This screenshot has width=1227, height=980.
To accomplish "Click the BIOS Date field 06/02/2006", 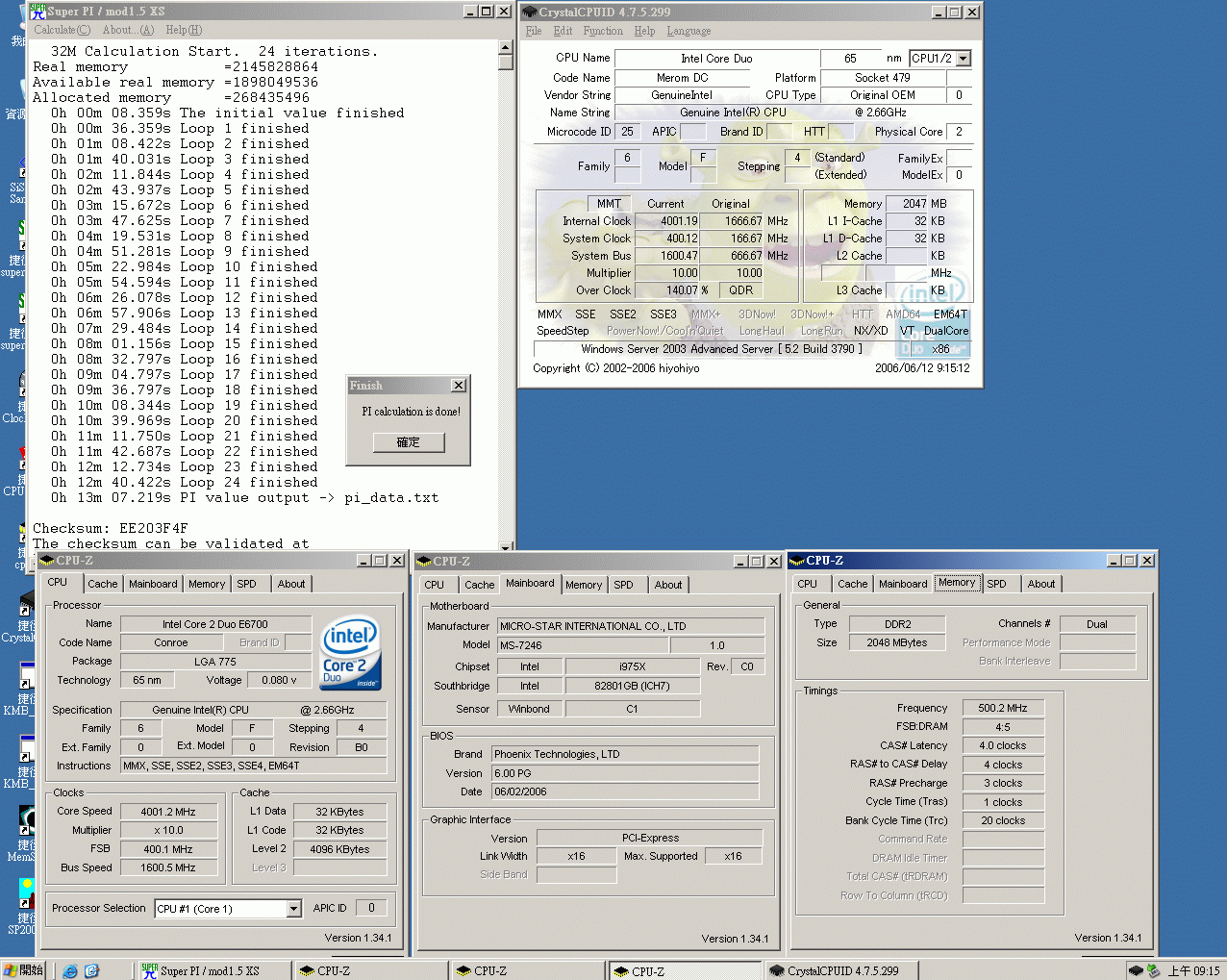I will coord(625,792).
